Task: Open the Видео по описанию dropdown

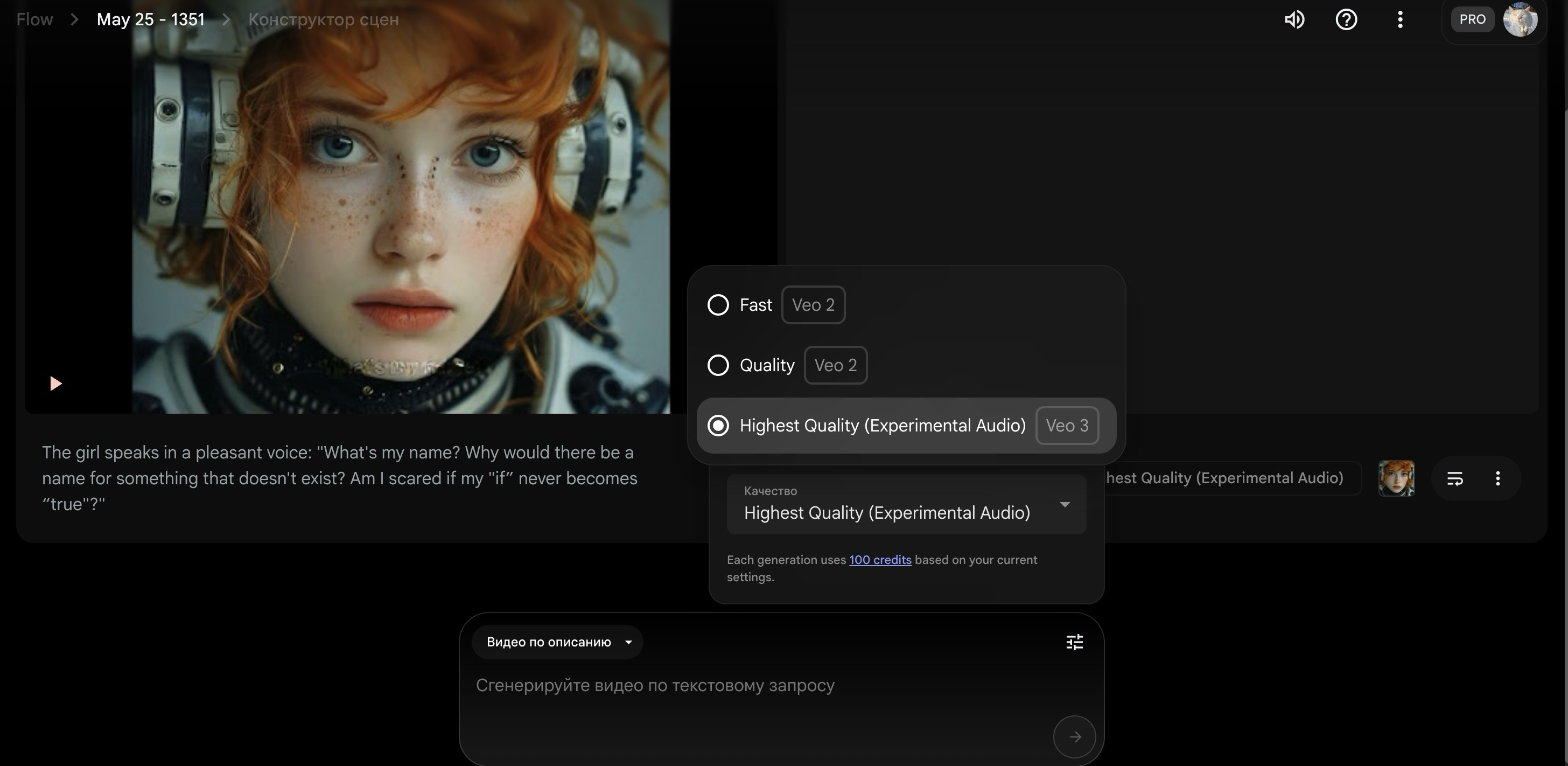Action: [557, 642]
